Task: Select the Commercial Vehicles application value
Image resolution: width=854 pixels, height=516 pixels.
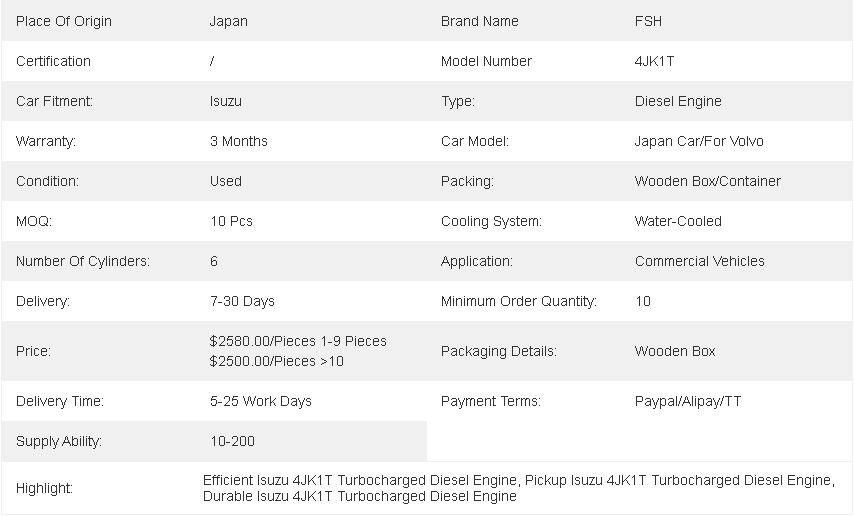Action: click(x=699, y=261)
